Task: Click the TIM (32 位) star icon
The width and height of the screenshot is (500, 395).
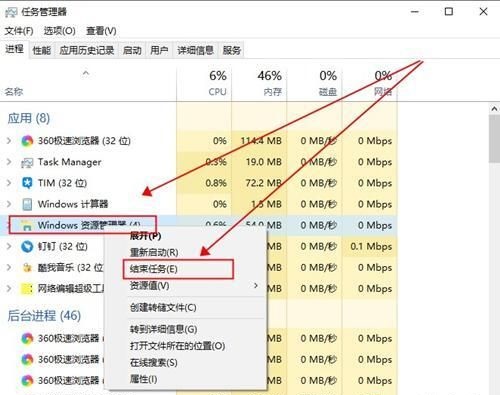Action: tap(27, 183)
